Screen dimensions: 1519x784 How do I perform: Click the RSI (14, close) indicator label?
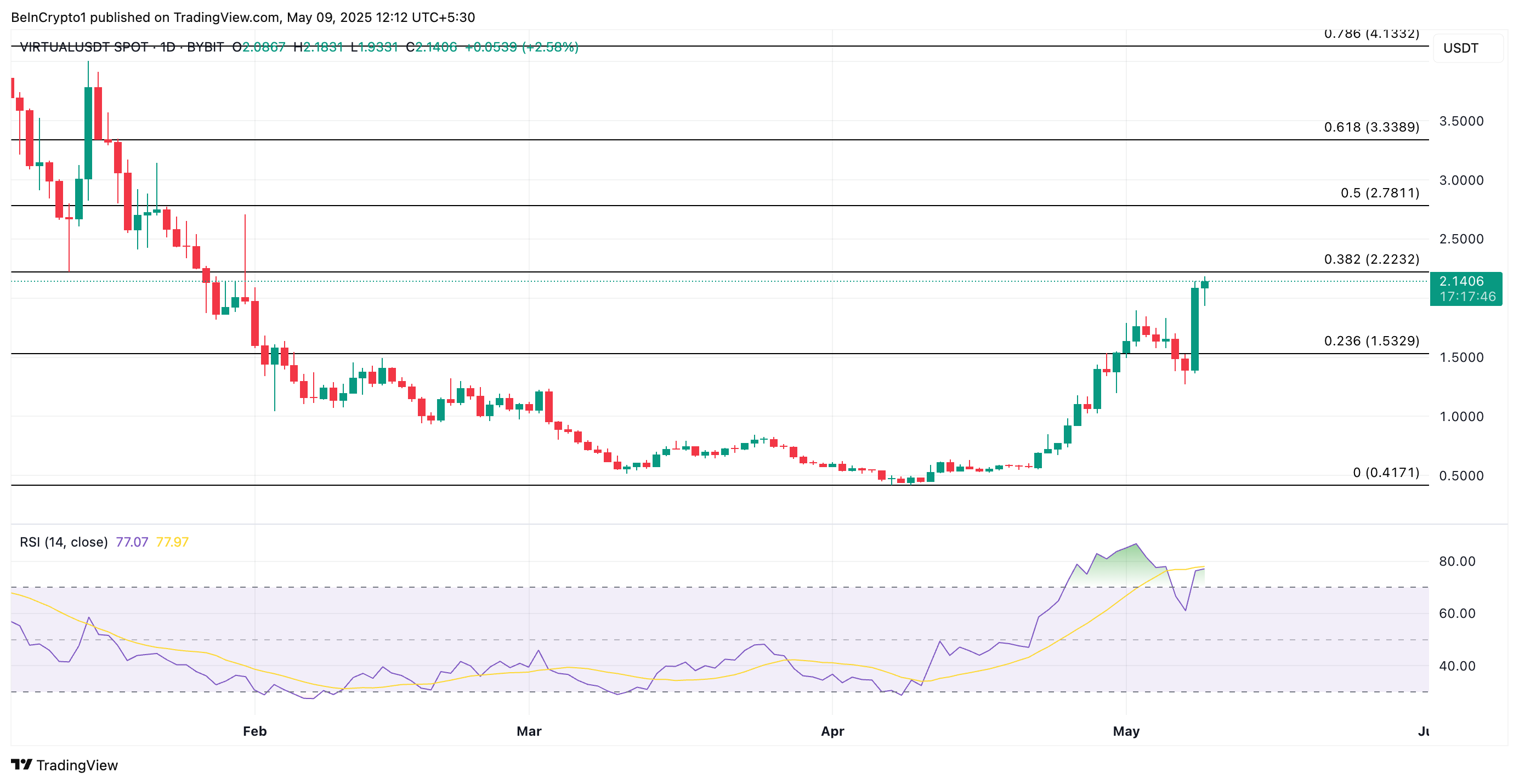point(64,542)
